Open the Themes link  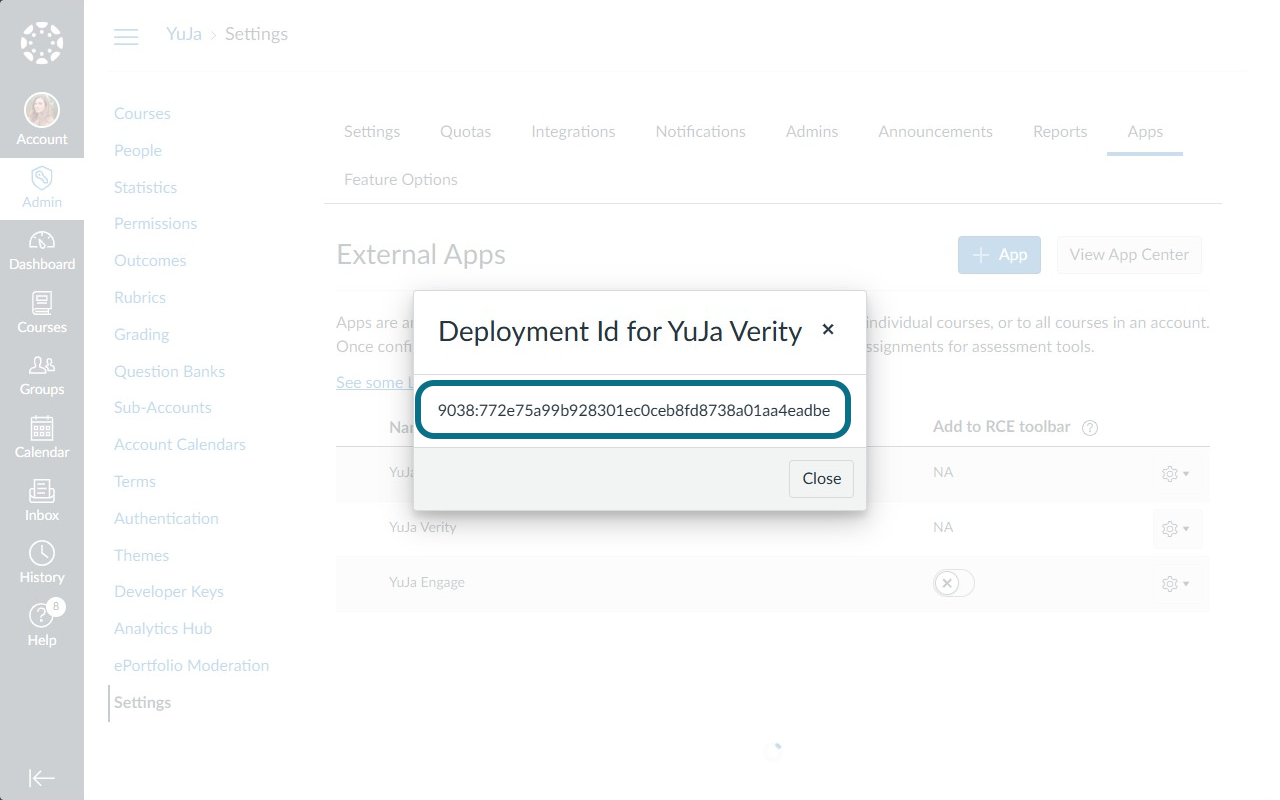coord(141,556)
